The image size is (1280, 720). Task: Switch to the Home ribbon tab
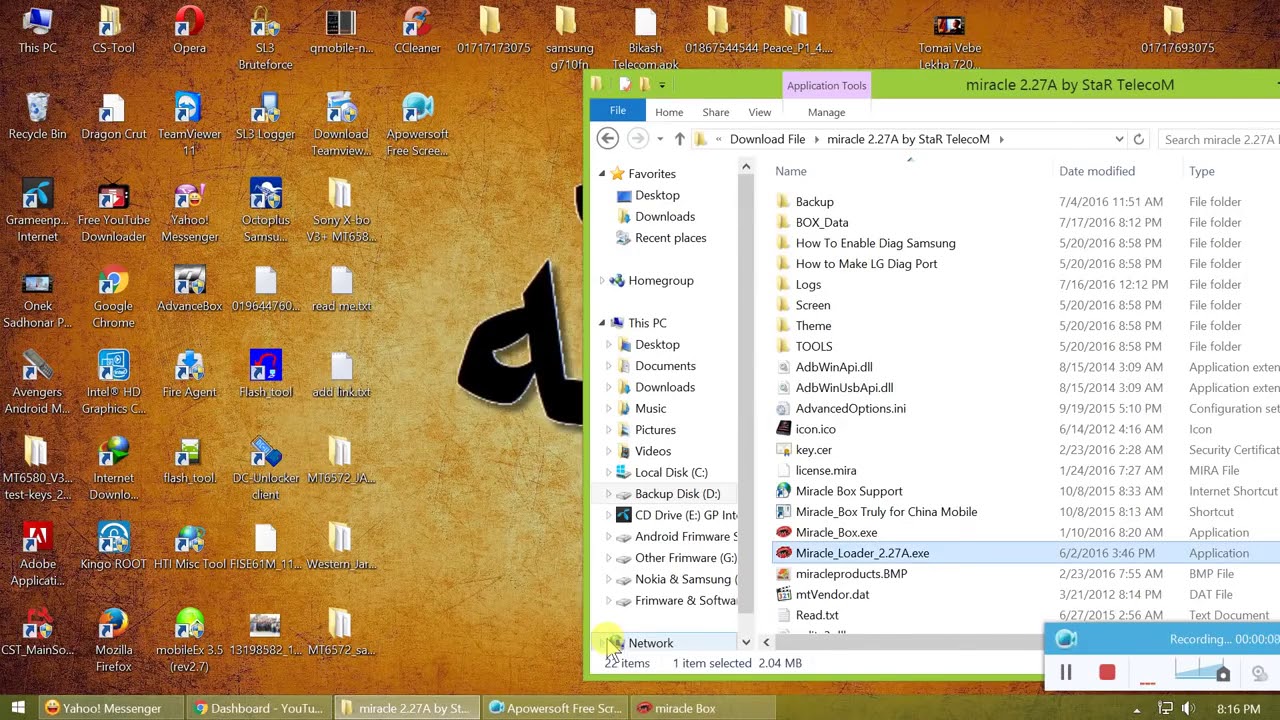(669, 112)
